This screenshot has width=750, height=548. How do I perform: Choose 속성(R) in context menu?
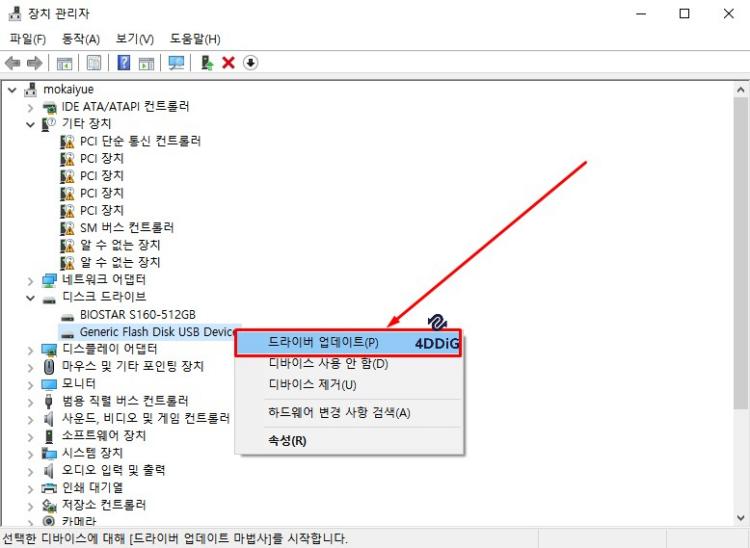click(348, 440)
